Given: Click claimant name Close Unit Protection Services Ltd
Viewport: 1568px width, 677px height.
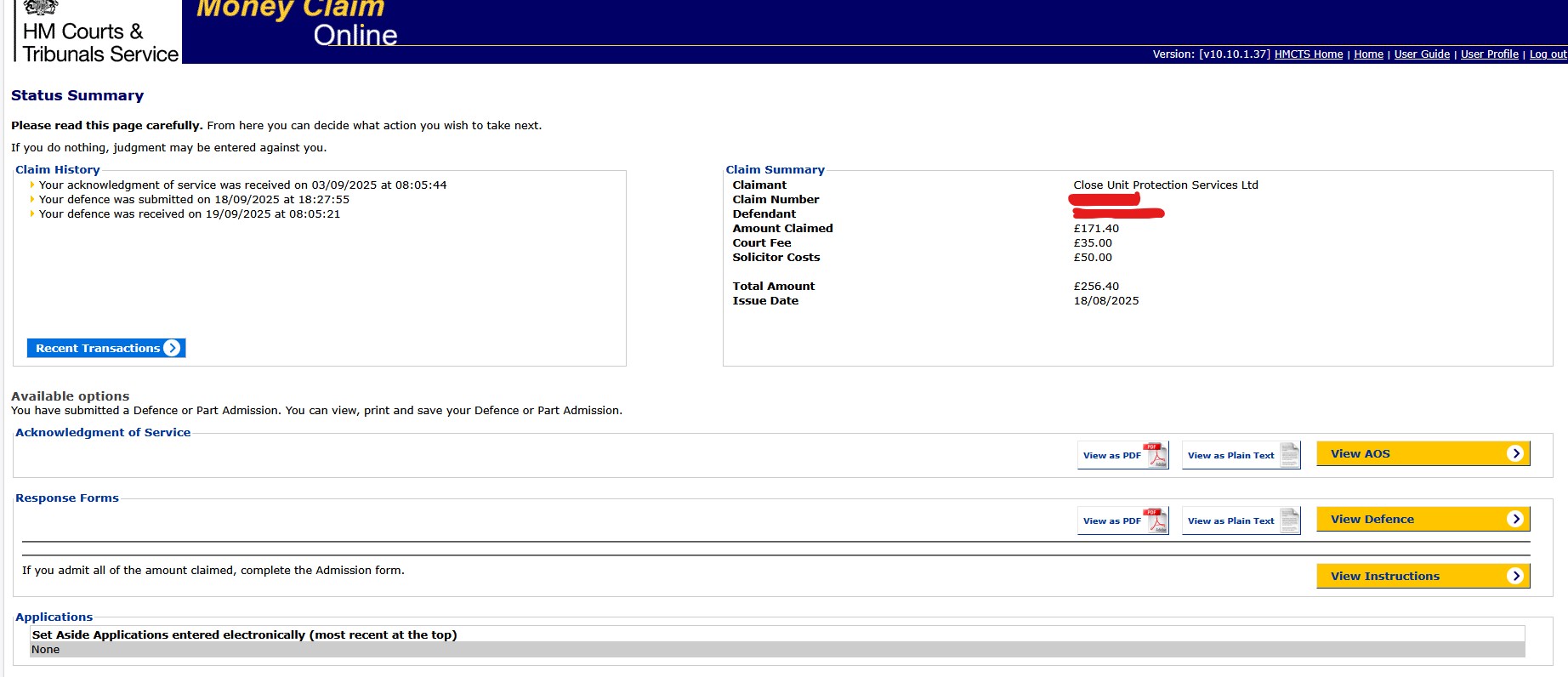Looking at the screenshot, I should click(1165, 185).
